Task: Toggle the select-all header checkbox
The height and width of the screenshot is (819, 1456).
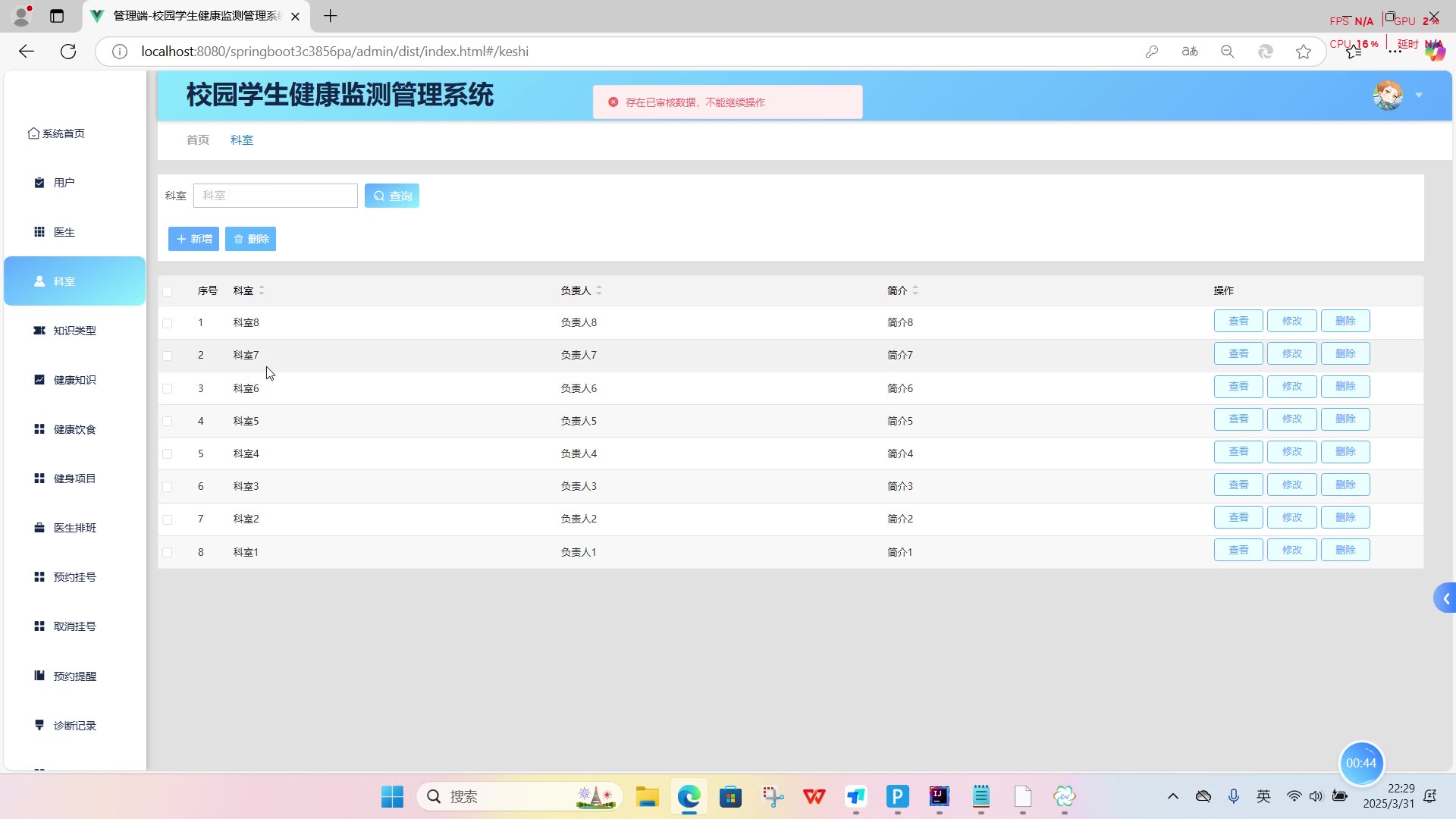Action: point(168,291)
